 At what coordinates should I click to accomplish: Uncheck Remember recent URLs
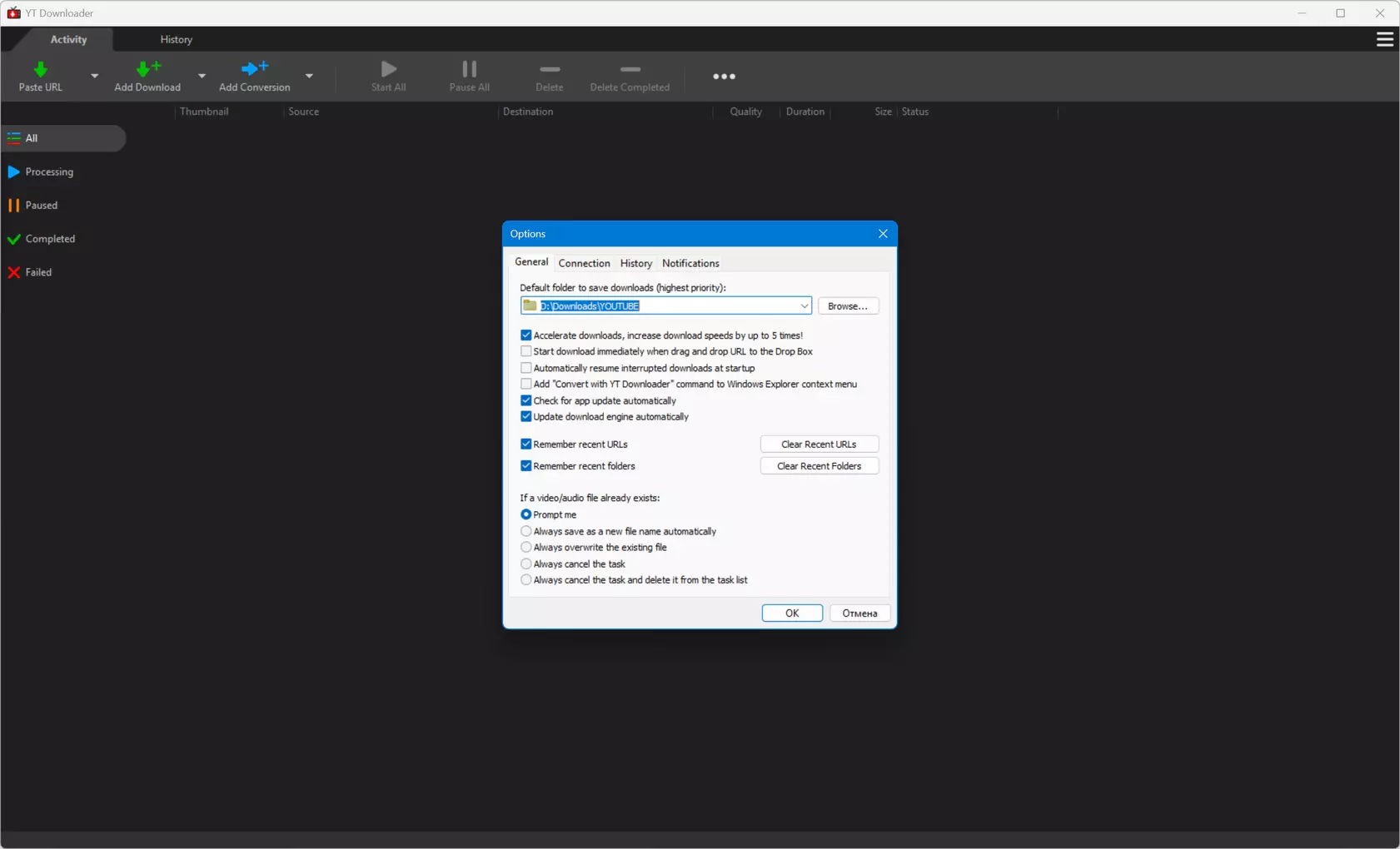tap(526, 444)
